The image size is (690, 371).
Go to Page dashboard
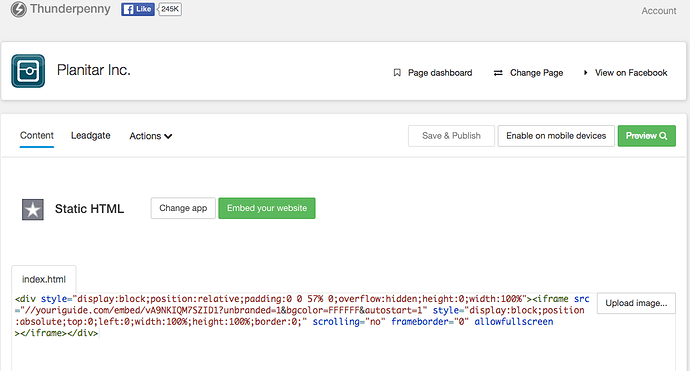pos(440,73)
